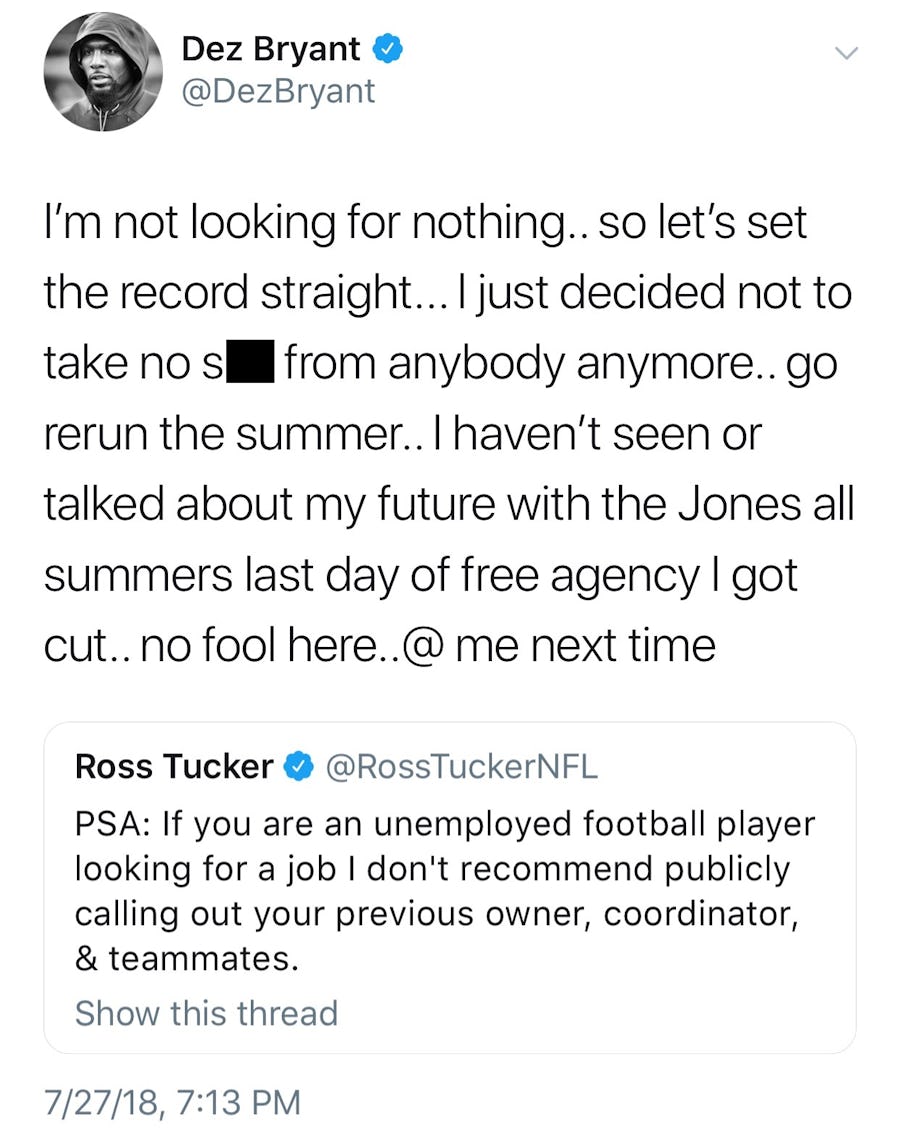
Task: Click the @ symbol before "me next time"
Action: 429,646
